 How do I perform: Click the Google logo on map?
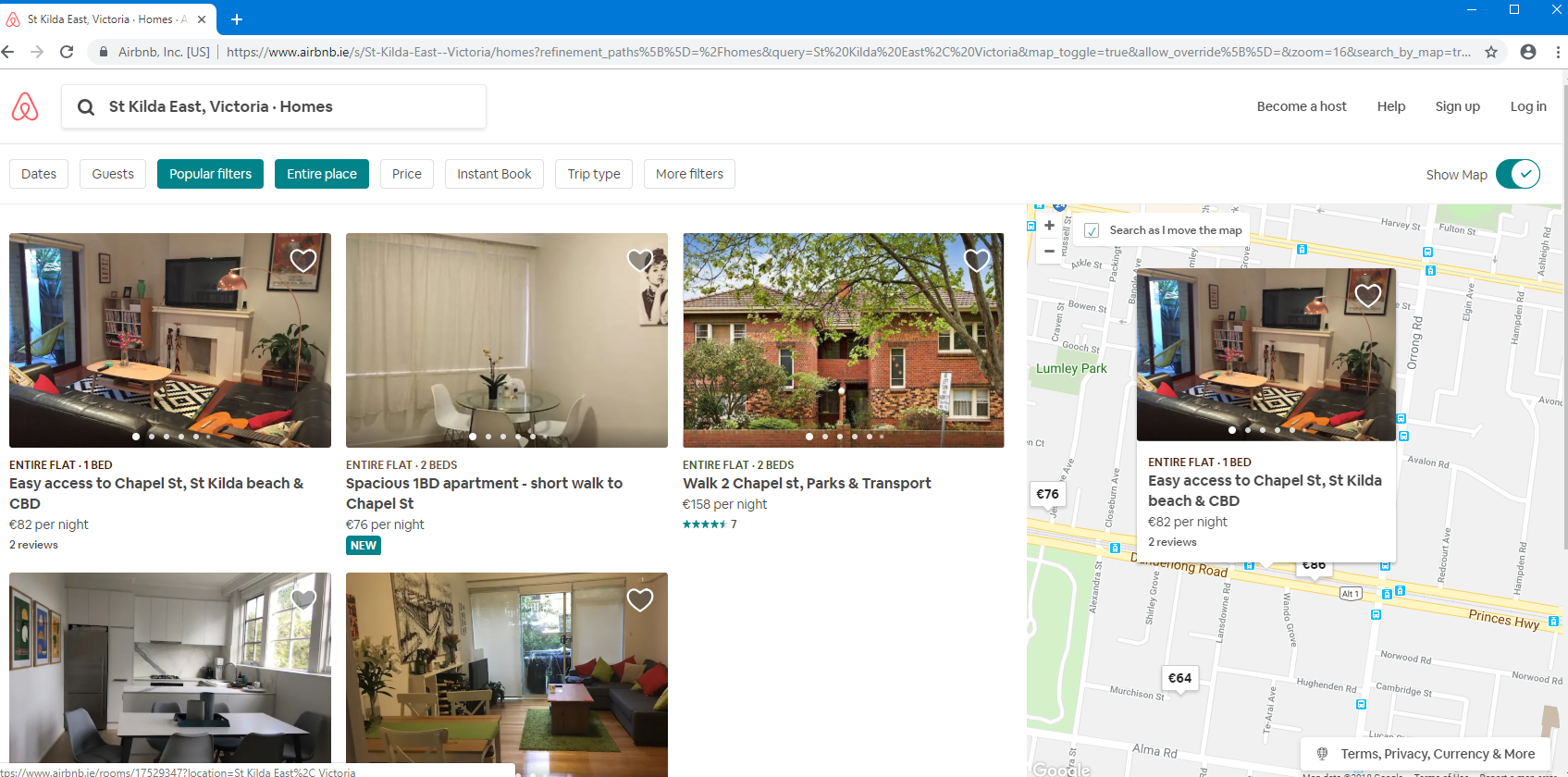click(1061, 769)
